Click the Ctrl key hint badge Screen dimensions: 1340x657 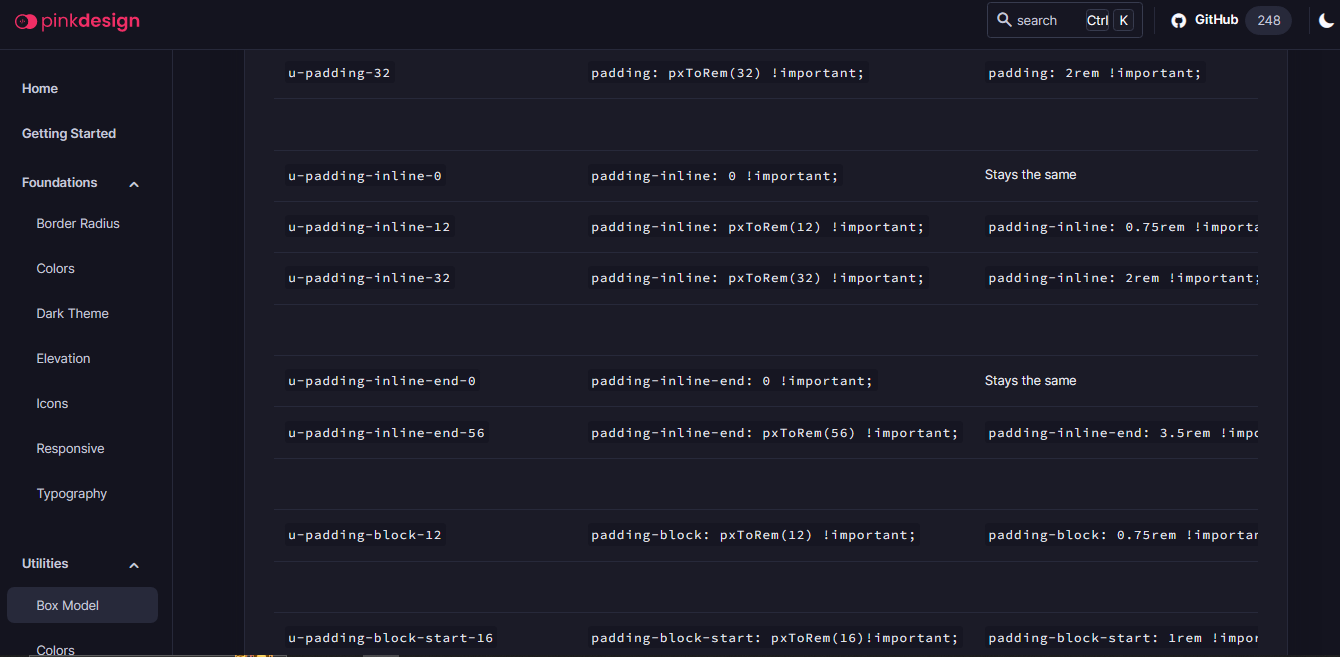click(1097, 20)
